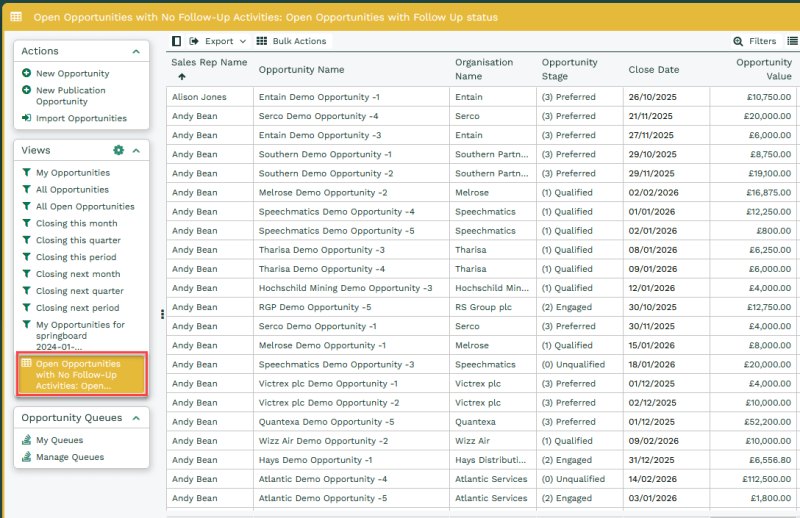
Task: Click the Import Opportunities arrow icon
Action: (x=26, y=118)
